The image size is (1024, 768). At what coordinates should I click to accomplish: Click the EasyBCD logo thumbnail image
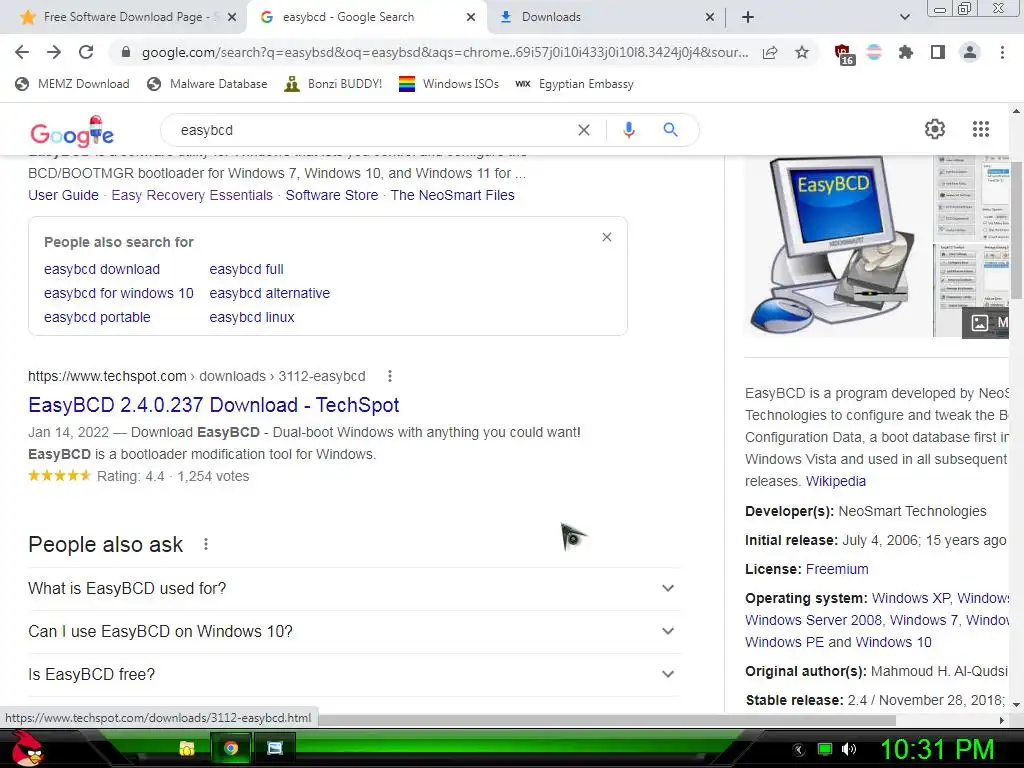pos(838,246)
